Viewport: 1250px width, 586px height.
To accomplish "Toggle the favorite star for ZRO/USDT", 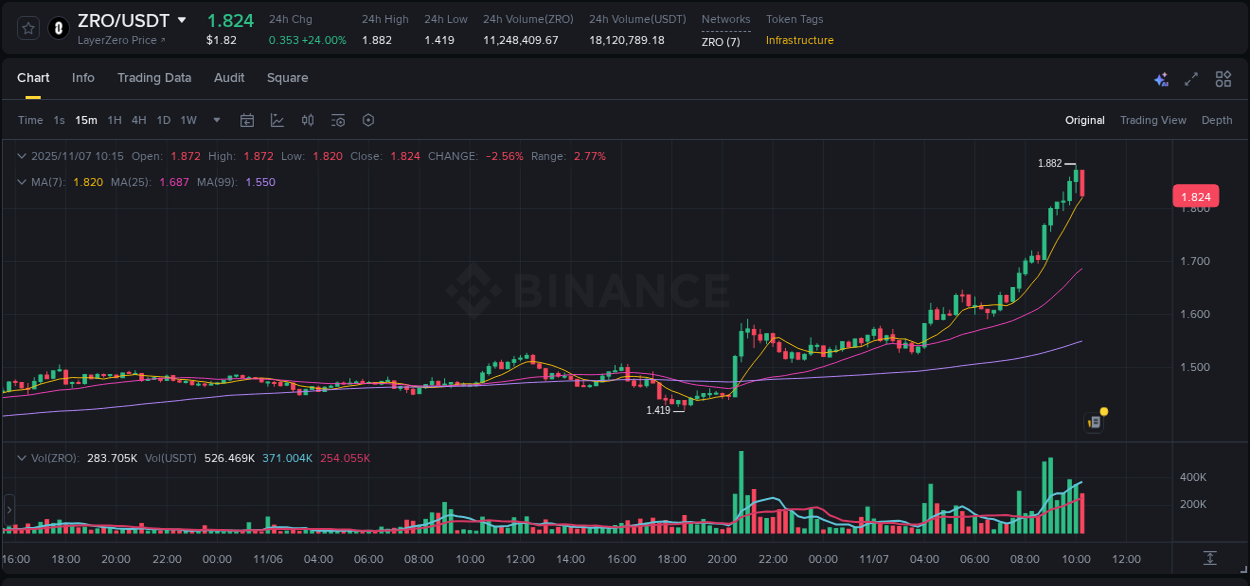I will point(27,28).
